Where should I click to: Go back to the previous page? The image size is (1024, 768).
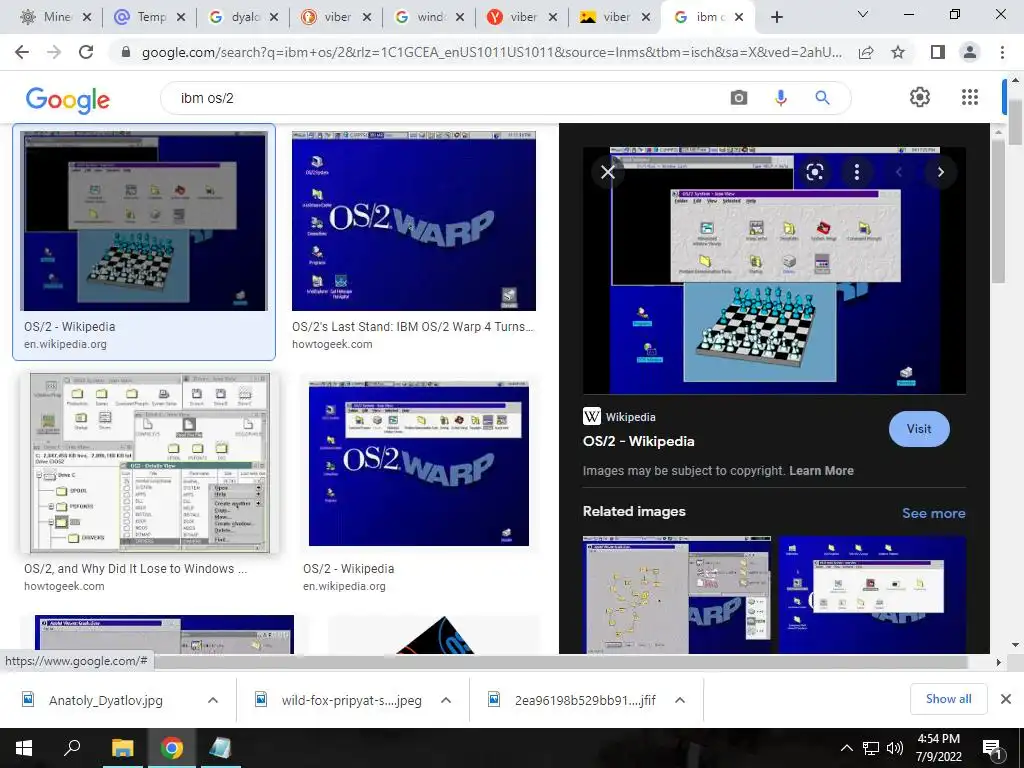click(22, 52)
